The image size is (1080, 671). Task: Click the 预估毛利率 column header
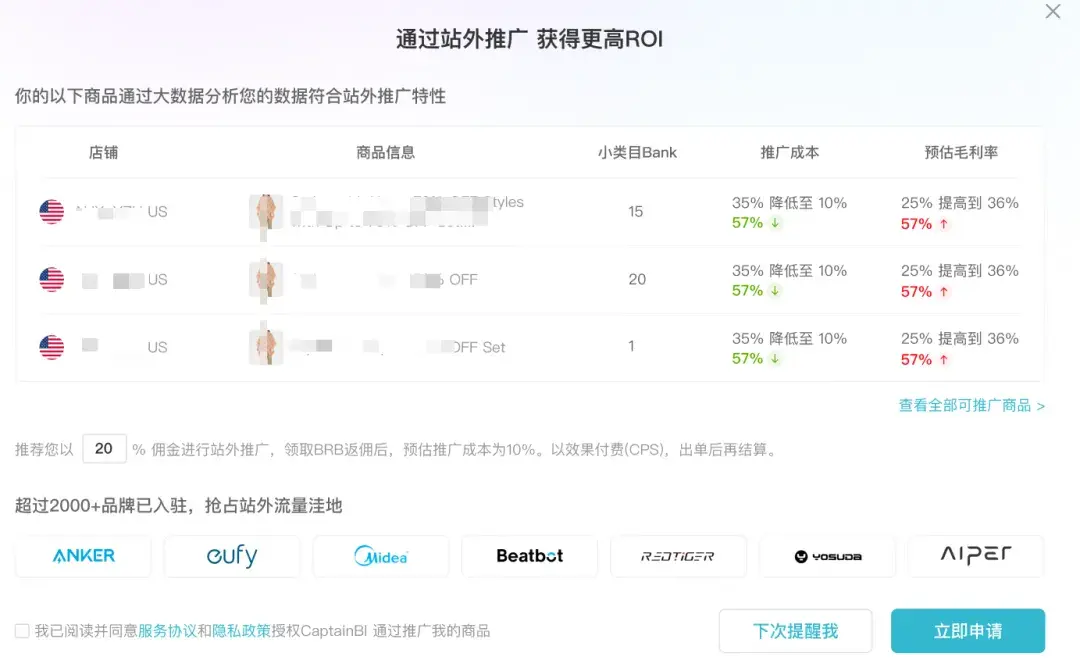[960, 153]
